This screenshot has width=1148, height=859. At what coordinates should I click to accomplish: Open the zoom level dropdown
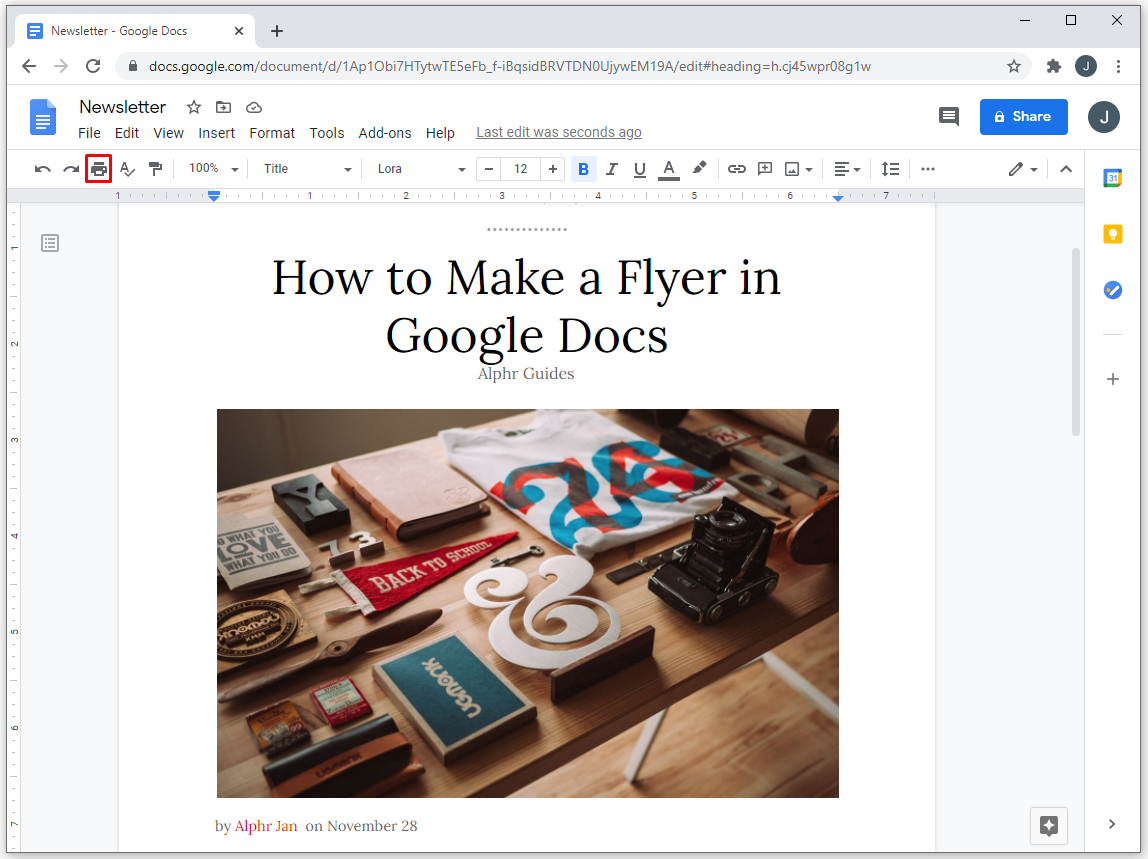[211, 168]
